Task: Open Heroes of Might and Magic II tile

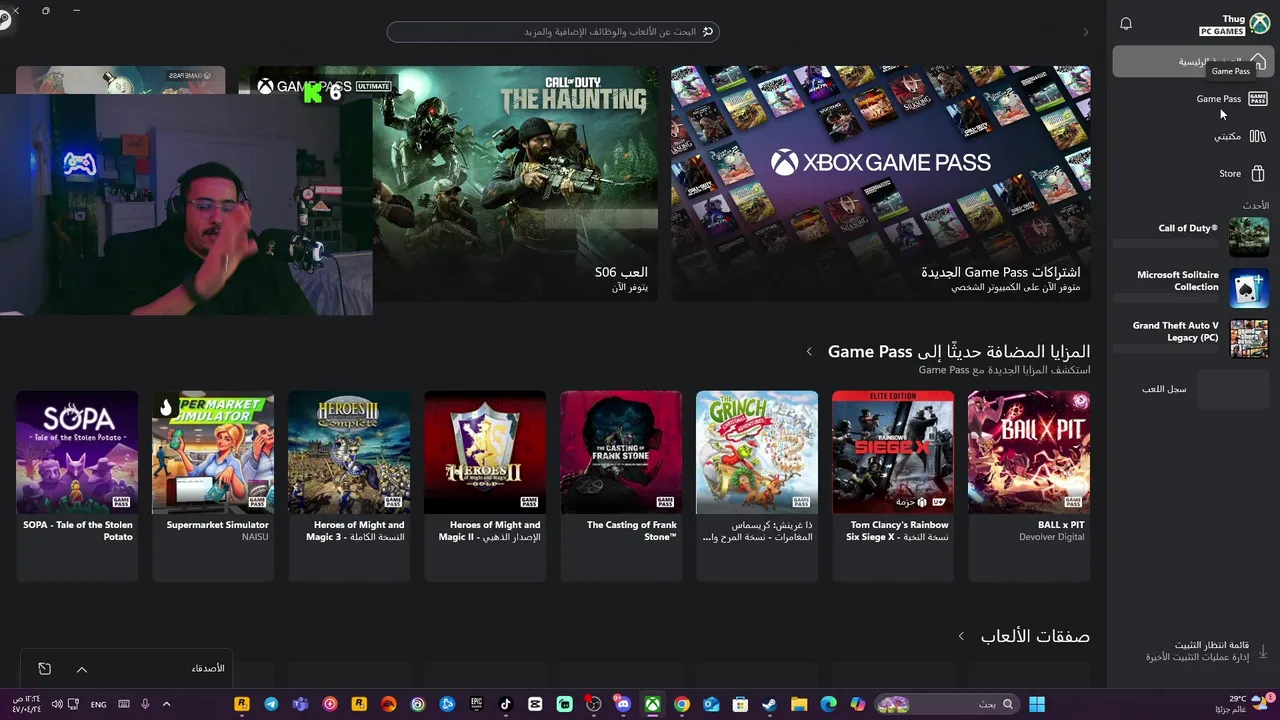Action: pyautogui.click(x=485, y=486)
